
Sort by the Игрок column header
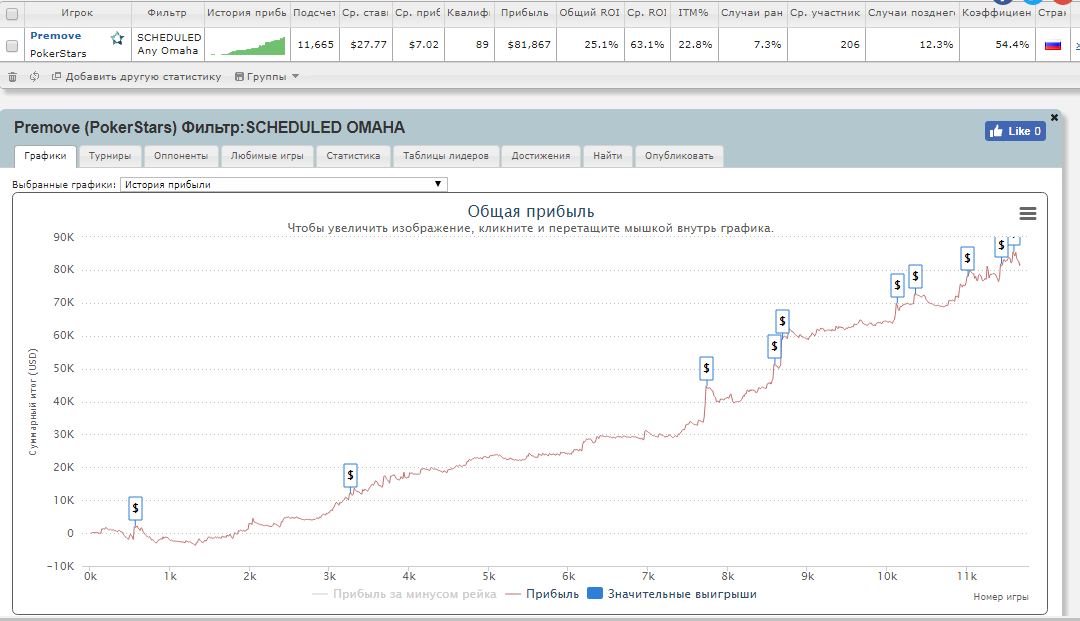click(77, 13)
